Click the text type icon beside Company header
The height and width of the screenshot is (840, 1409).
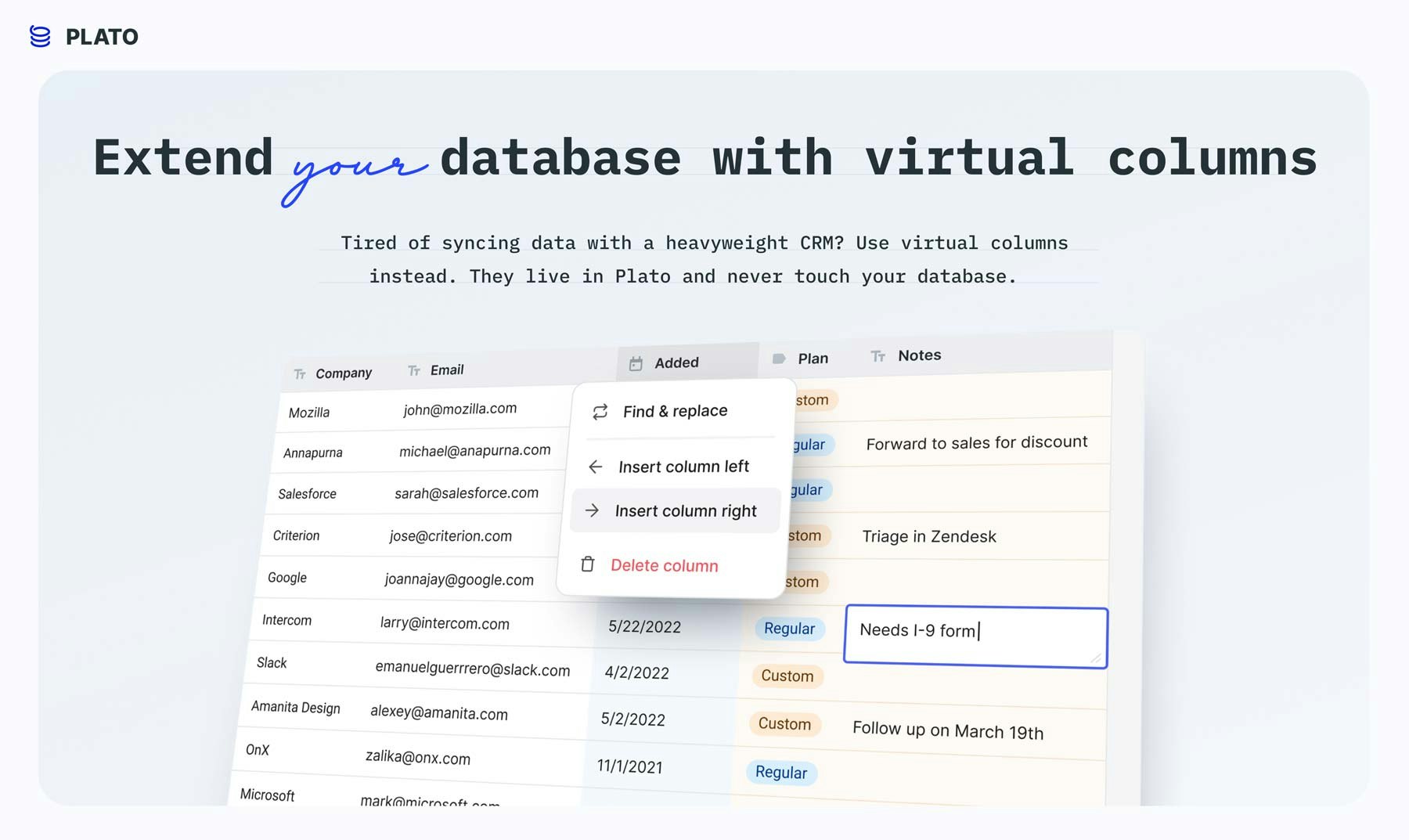[300, 374]
